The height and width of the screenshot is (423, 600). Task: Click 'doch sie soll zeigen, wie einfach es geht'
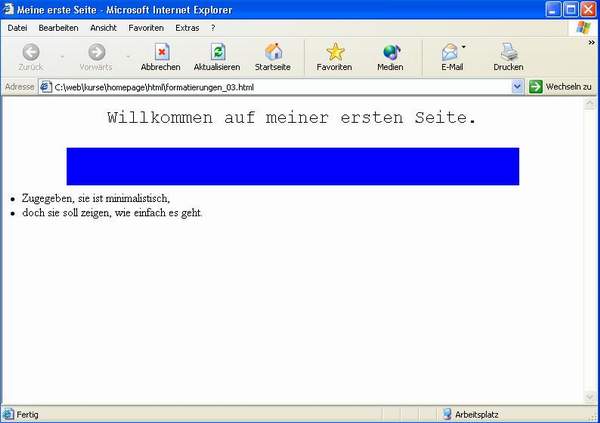[x=112, y=213]
